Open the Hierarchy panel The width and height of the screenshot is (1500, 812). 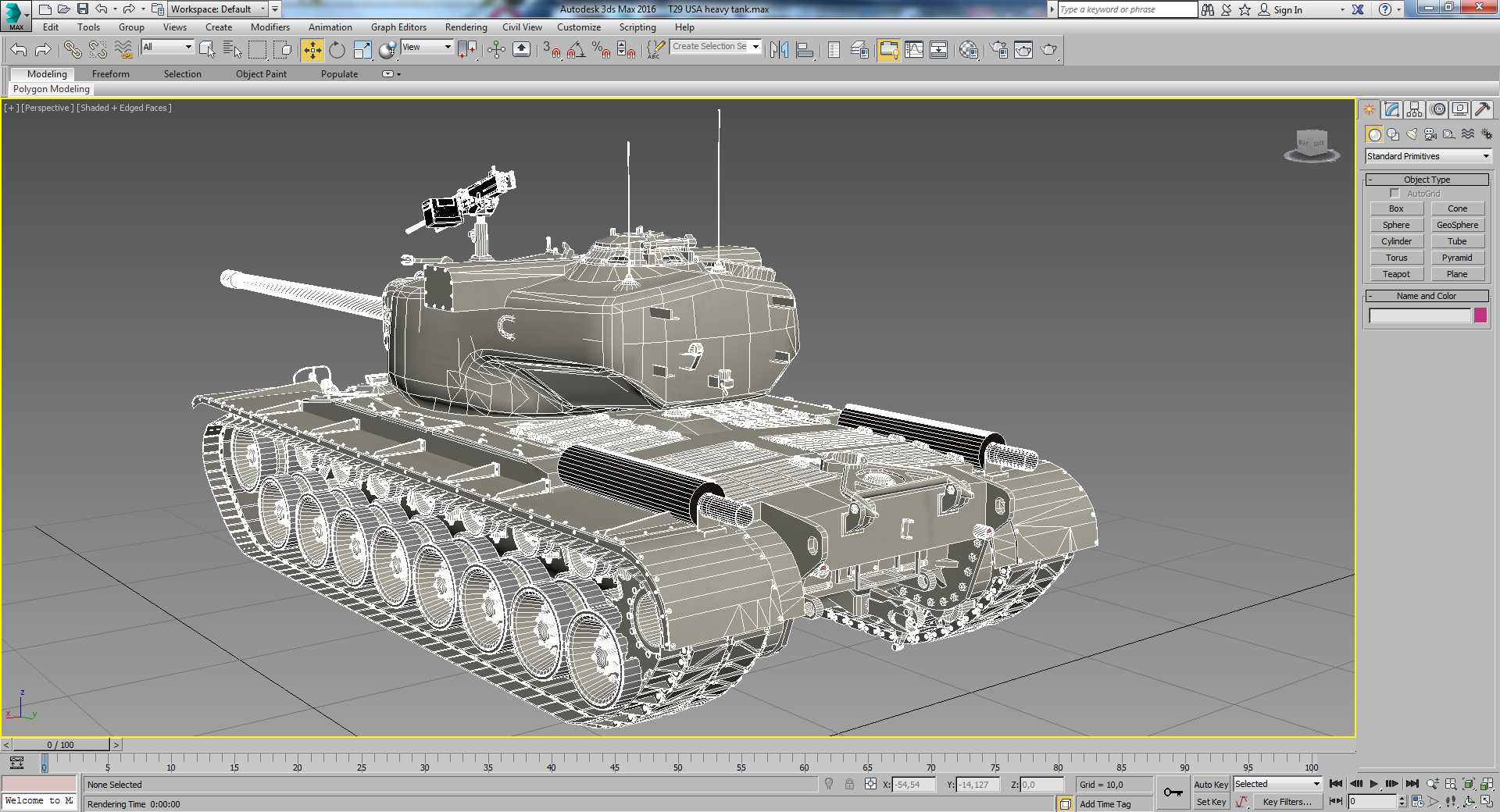1414,109
